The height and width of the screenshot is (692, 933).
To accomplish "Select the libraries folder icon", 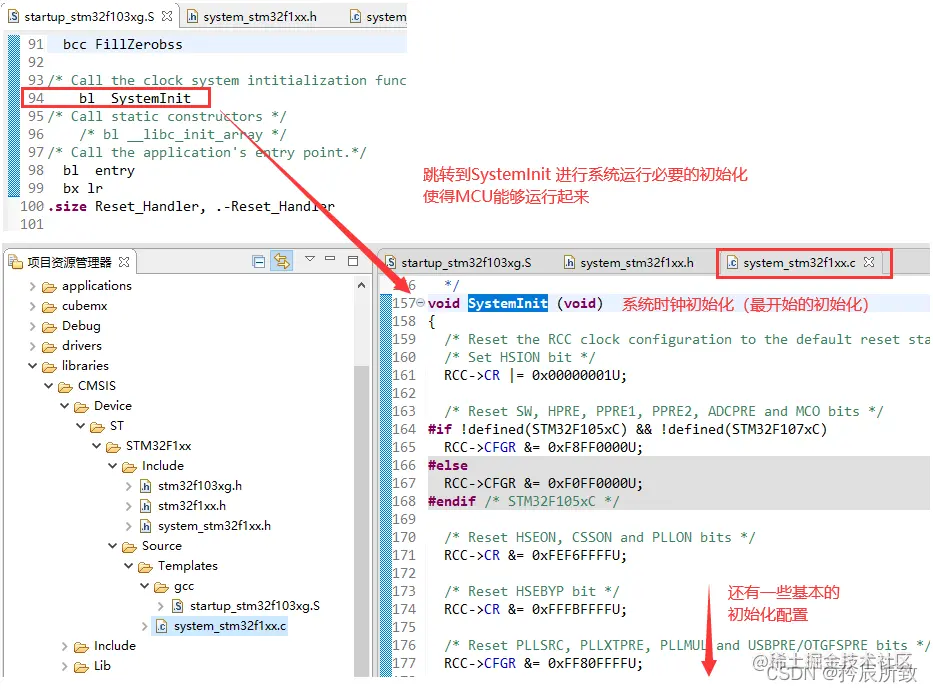I will (x=49, y=367).
